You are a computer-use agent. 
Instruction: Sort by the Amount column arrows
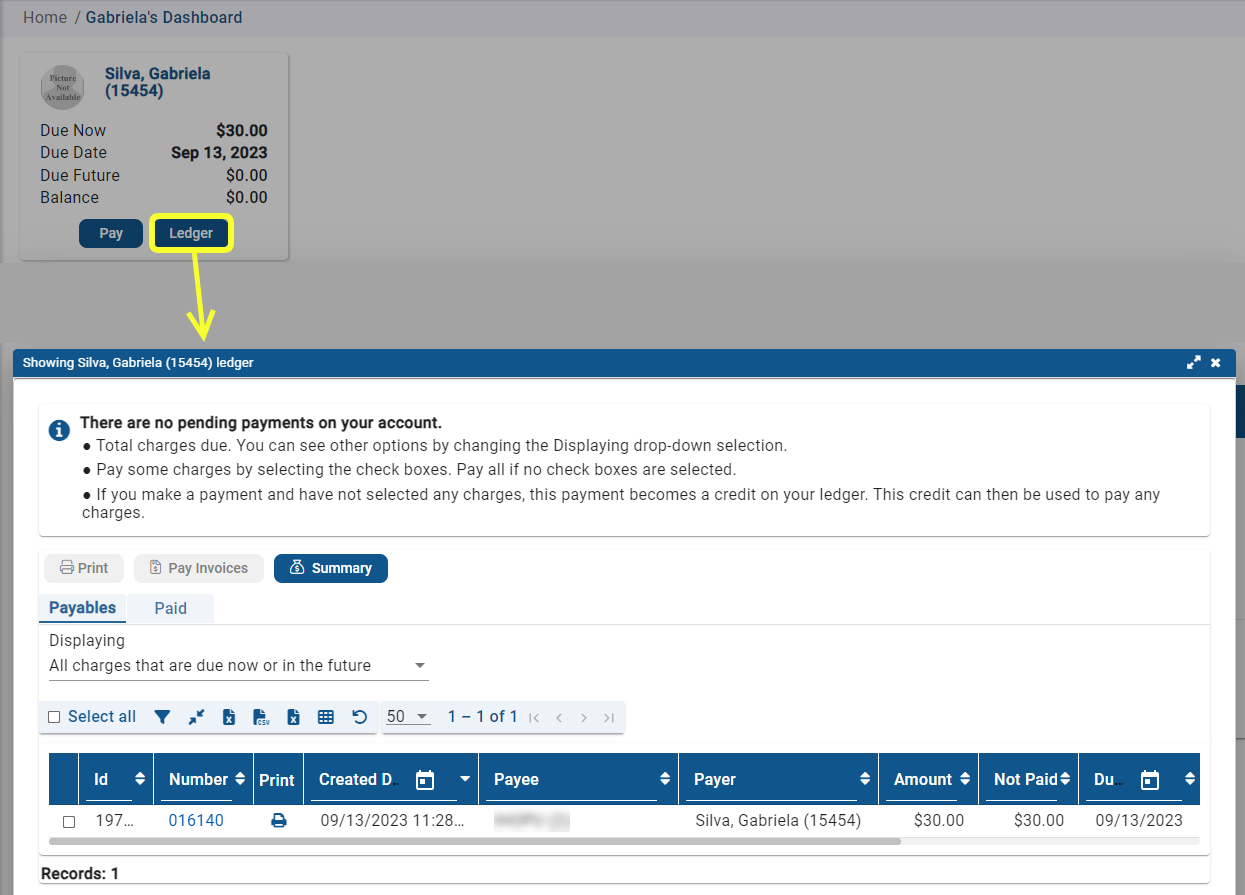click(x=964, y=780)
